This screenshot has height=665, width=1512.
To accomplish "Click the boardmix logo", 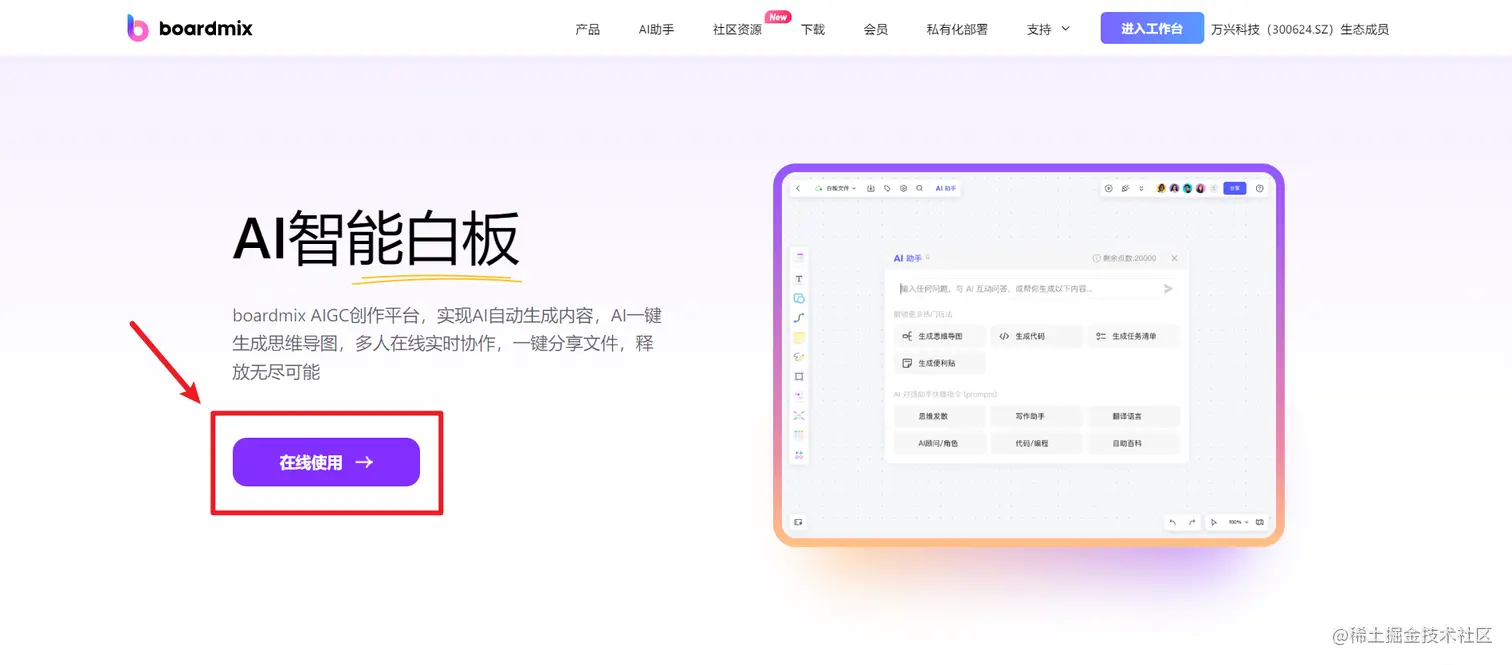I will (190, 28).
